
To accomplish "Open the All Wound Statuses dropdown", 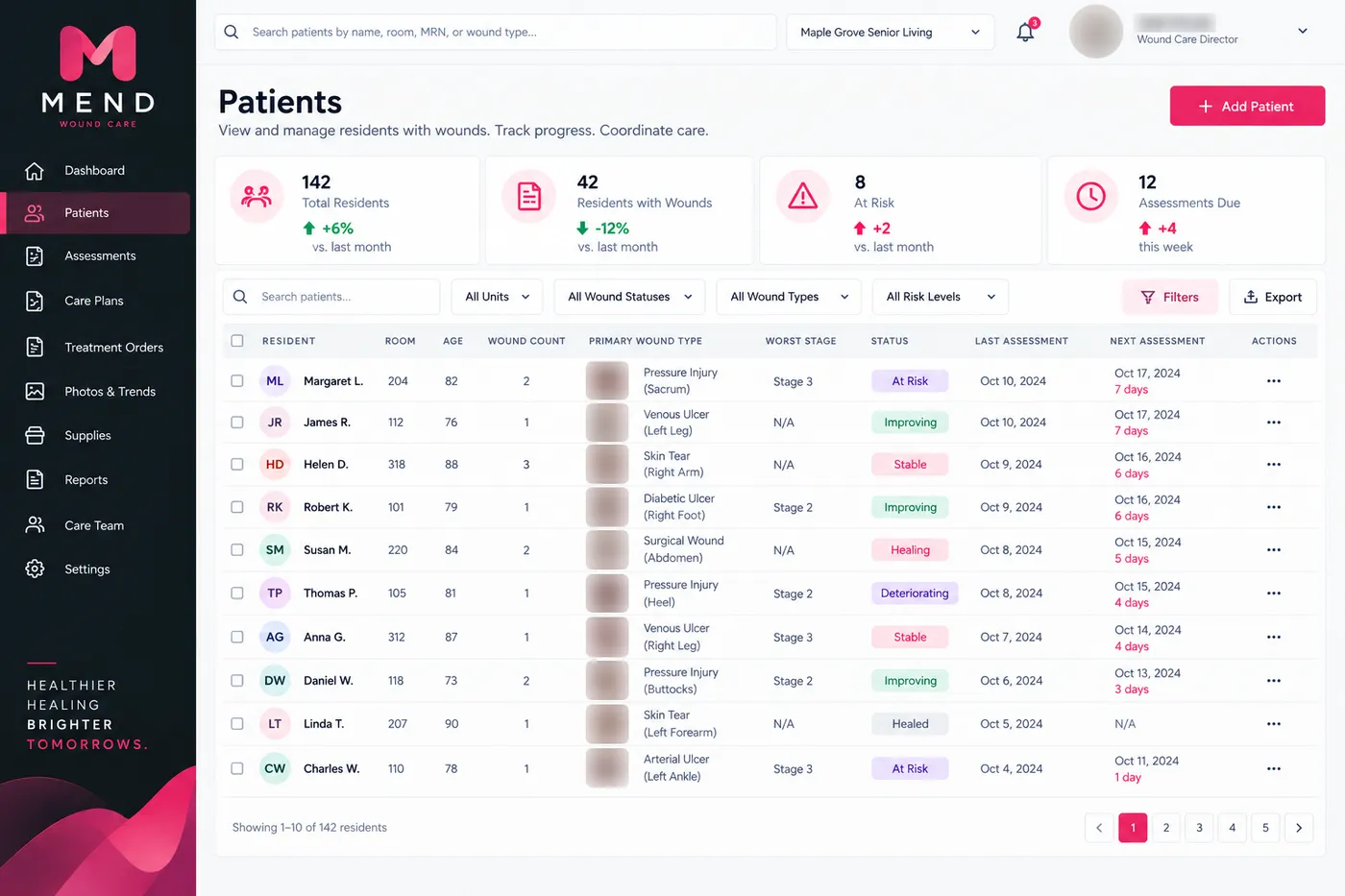I will 629,297.
